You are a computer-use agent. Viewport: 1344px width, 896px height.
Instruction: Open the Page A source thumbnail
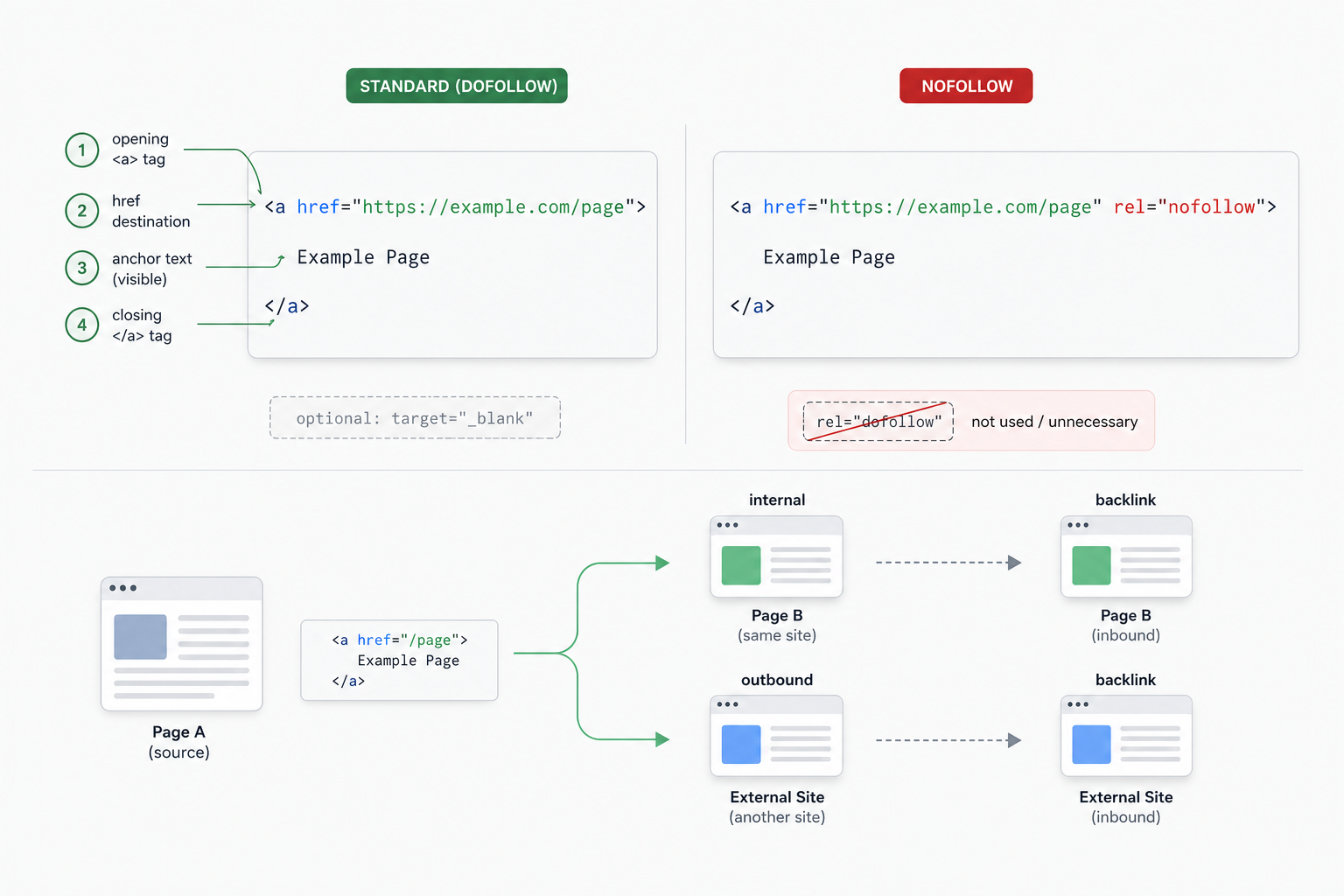pyautogui.click(x=182, y=644)
